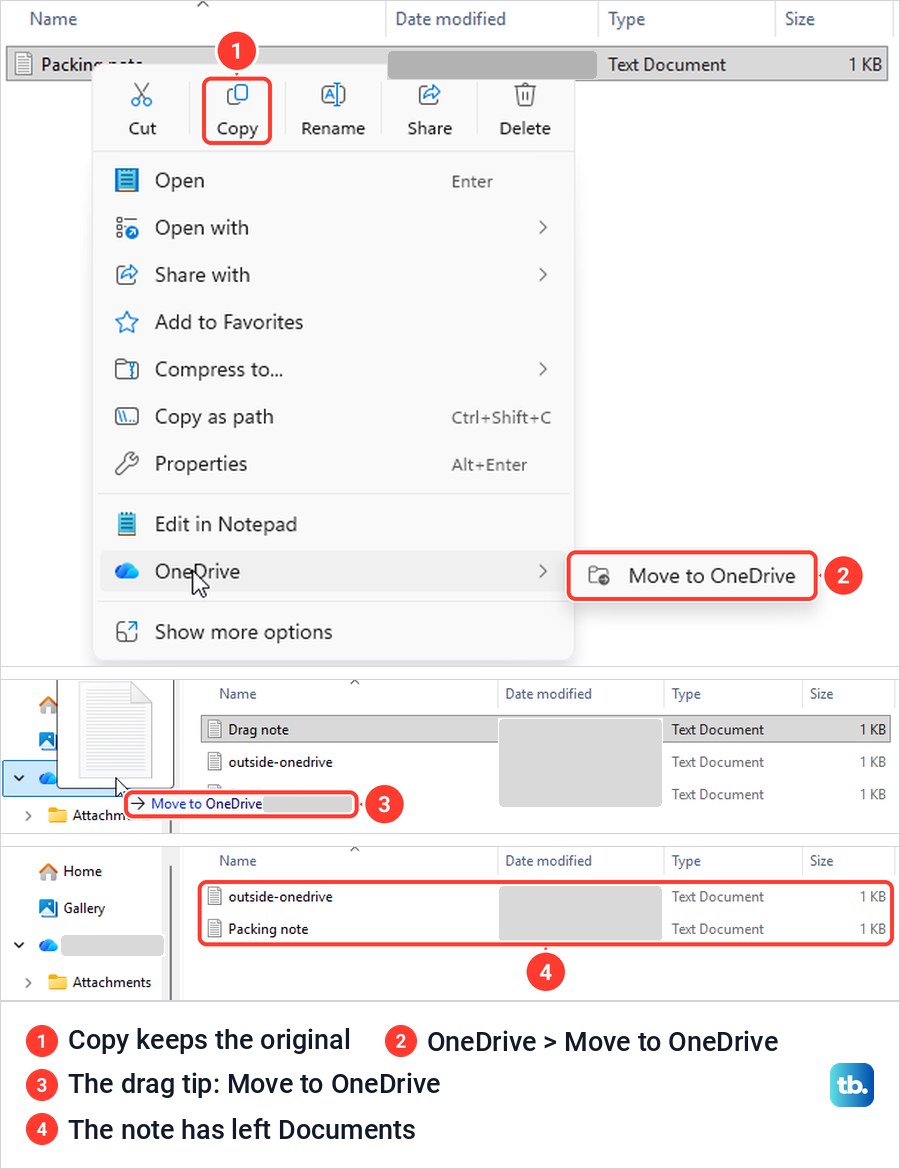
Task: Expand the Attachments folder chevron under Gallery
Action: click(28, 983)
